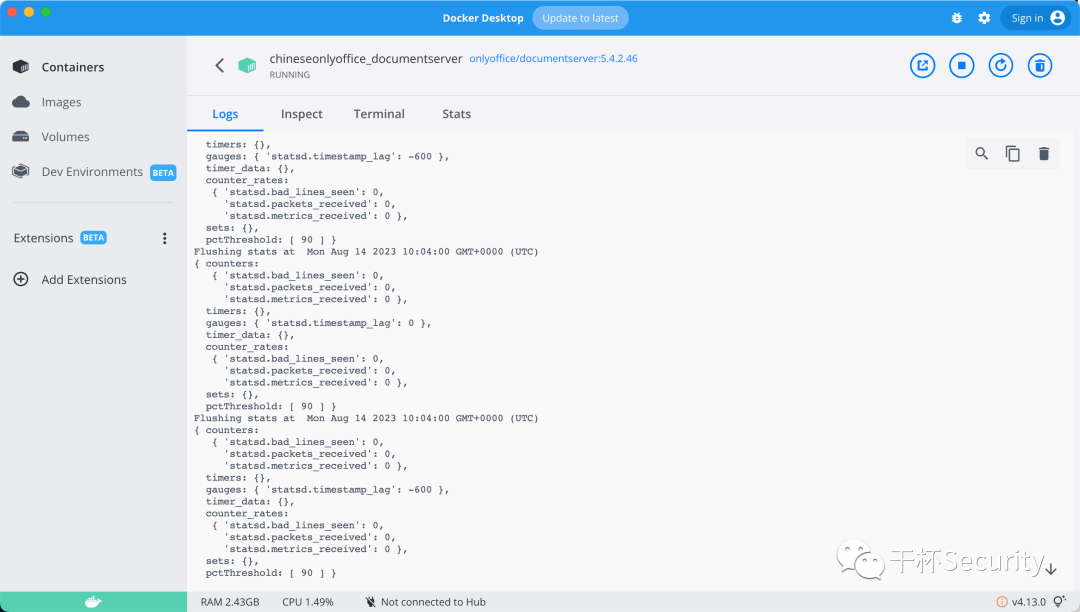Copy logs to clipboard
This screenshot has height=612, width=1080.
click(1012, 154)
